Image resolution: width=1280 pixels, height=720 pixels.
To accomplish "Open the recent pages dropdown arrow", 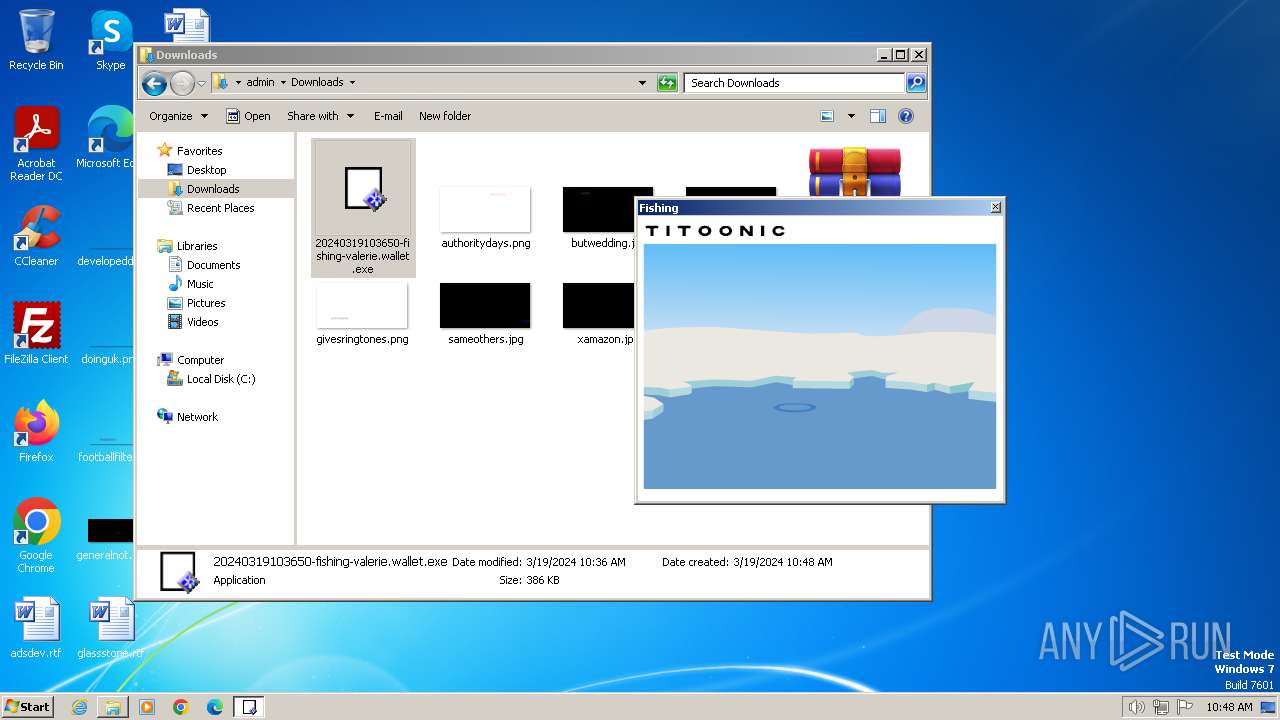I will coord(201,83).
